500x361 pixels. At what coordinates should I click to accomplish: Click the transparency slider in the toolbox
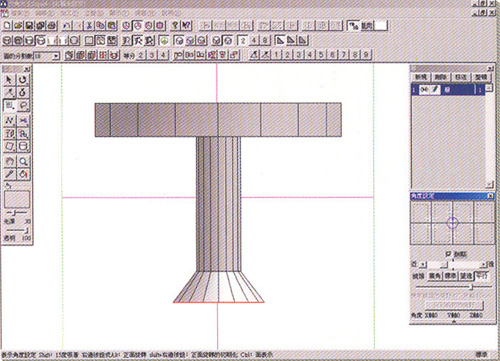pos(17,230)
